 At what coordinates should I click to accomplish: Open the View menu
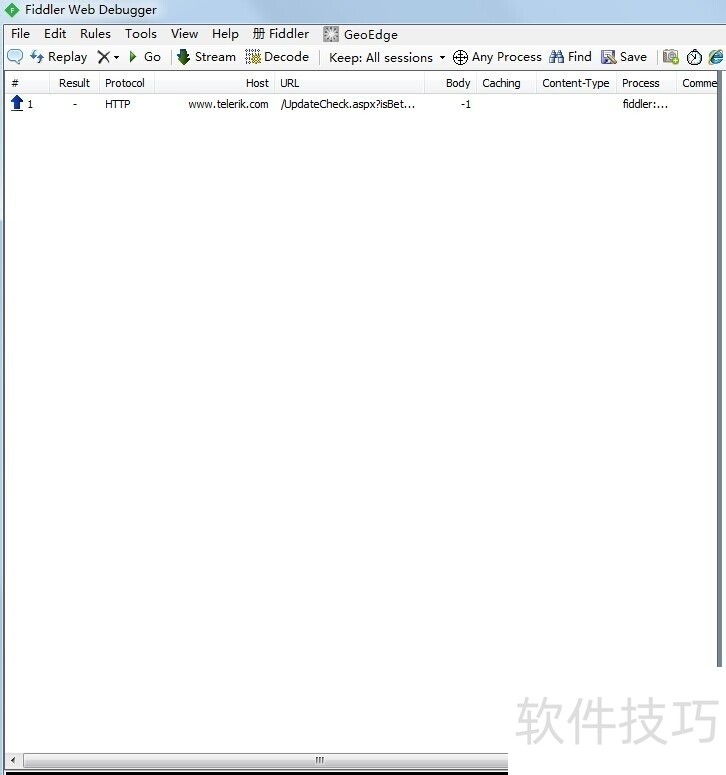coord(184,34)
